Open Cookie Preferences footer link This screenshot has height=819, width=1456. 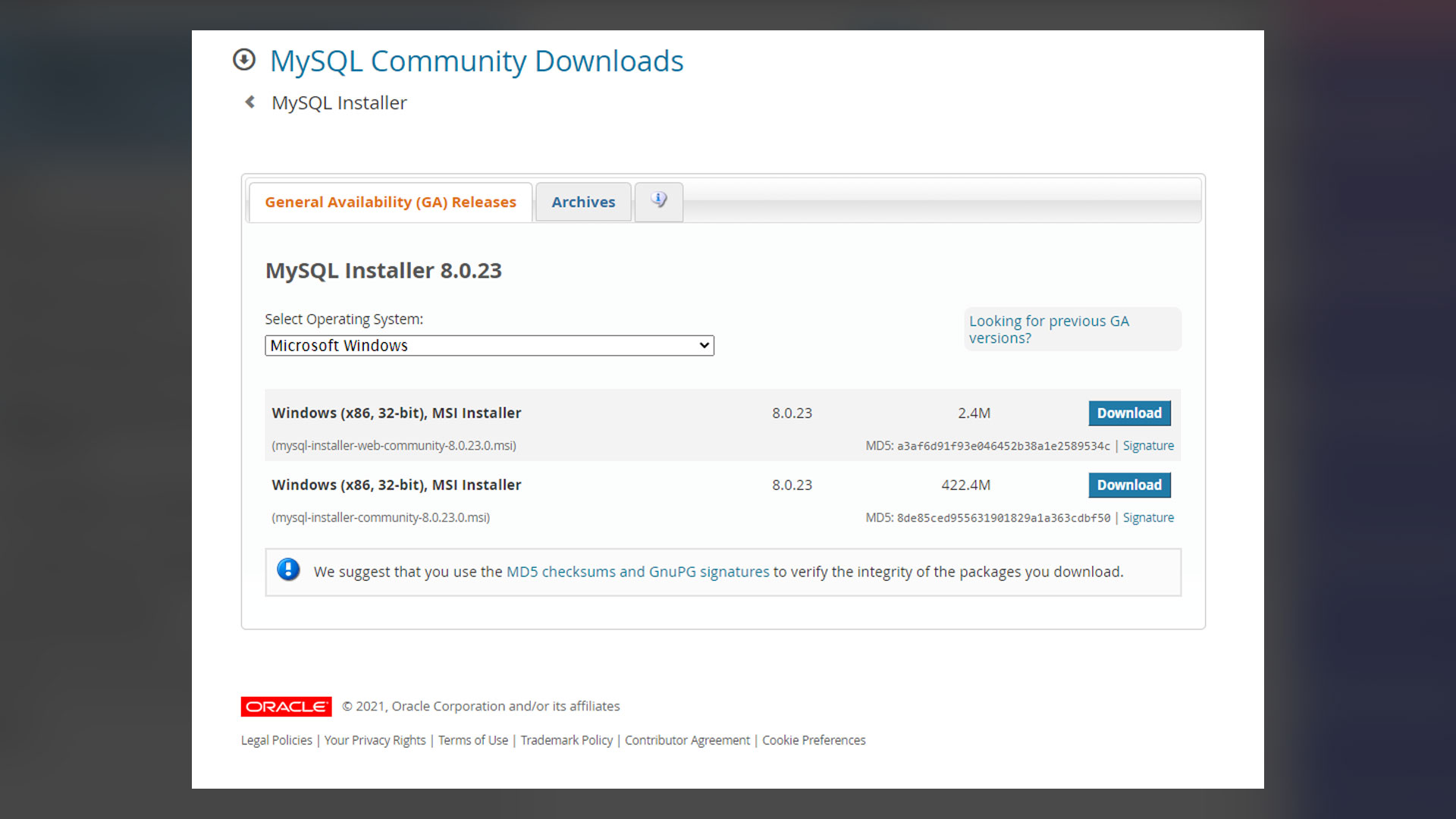click(x=814, y=740)
